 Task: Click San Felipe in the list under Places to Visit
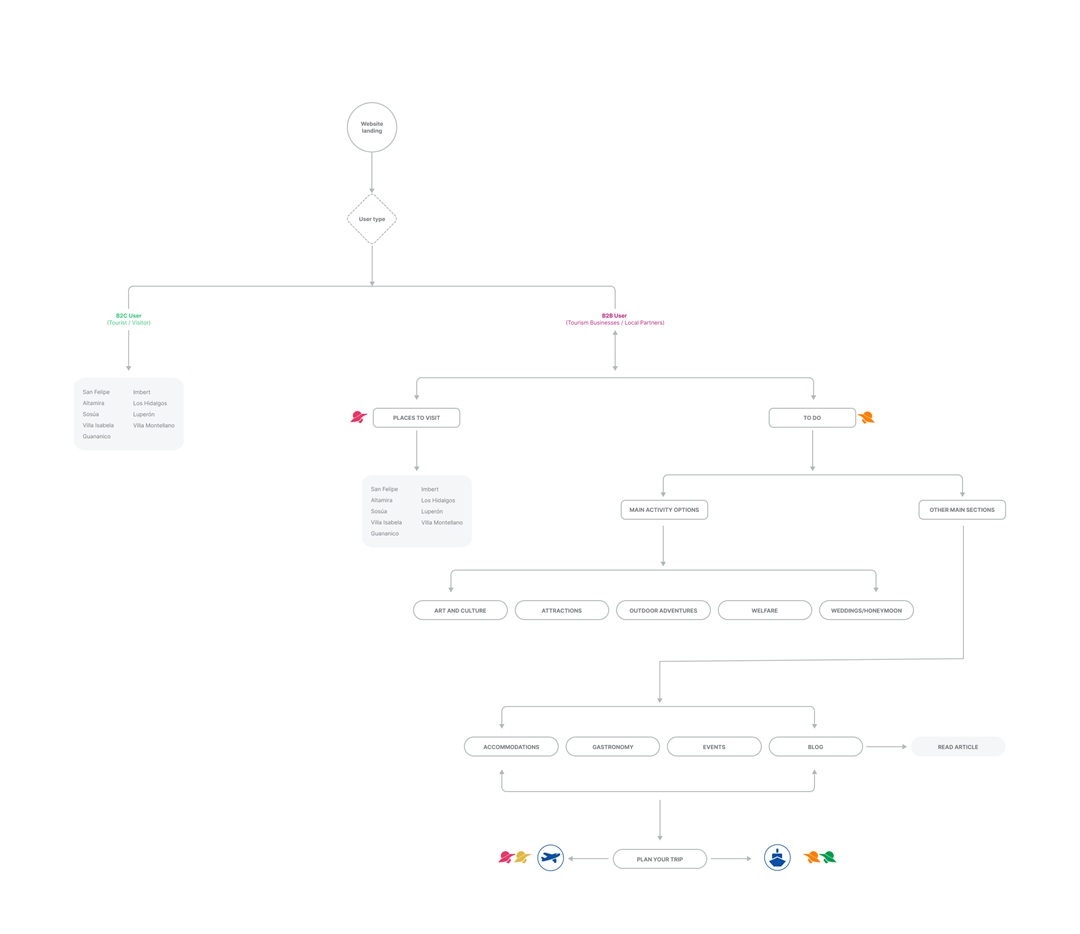pyautogui.click(x=384, y=489)
